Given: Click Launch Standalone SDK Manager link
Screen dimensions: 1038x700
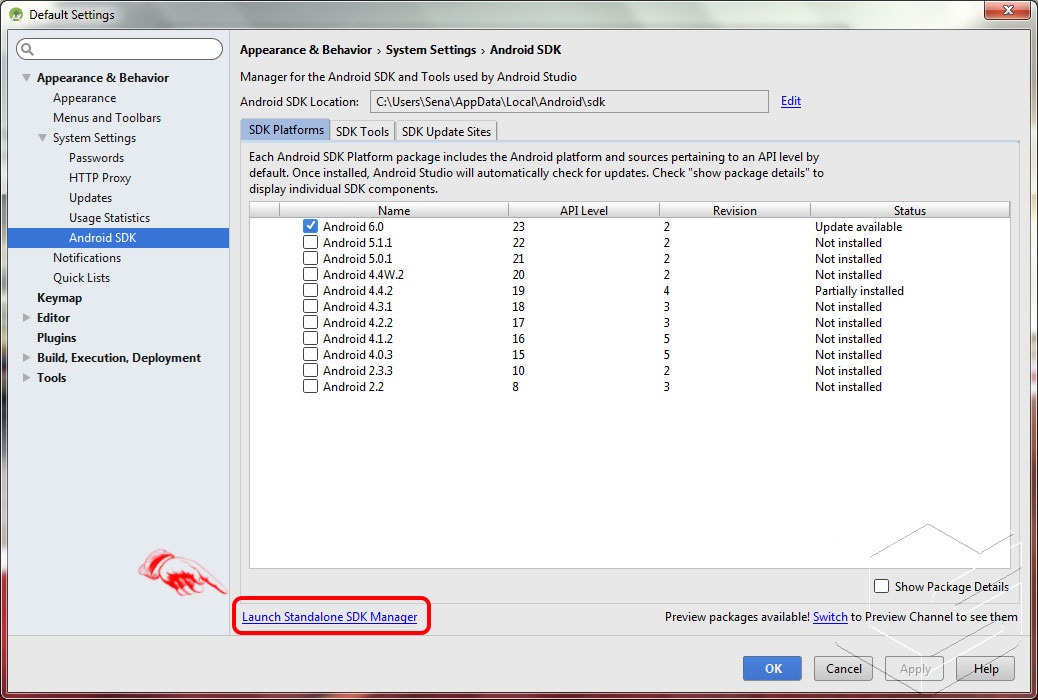Looking at the screenshot, I should pyautogui.click(x=330, y=617).
